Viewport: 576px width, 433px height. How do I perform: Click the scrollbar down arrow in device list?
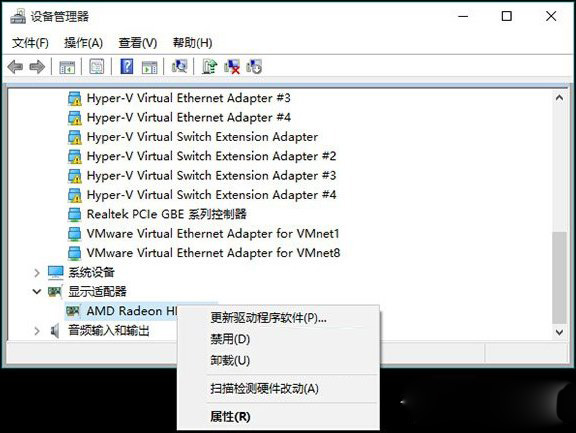(559, 332)
